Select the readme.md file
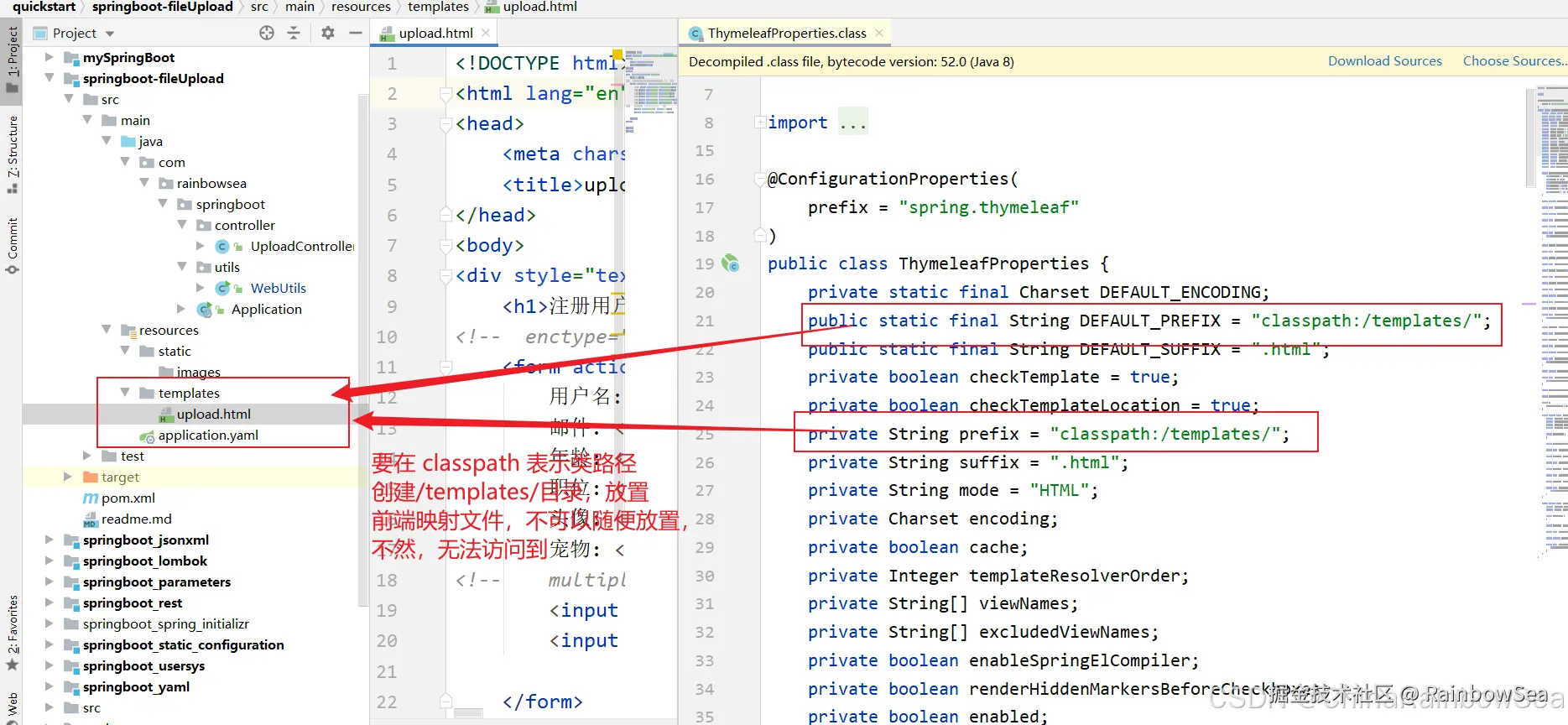1568x725 pixels. pyautogui.click(x=136, y=519)
